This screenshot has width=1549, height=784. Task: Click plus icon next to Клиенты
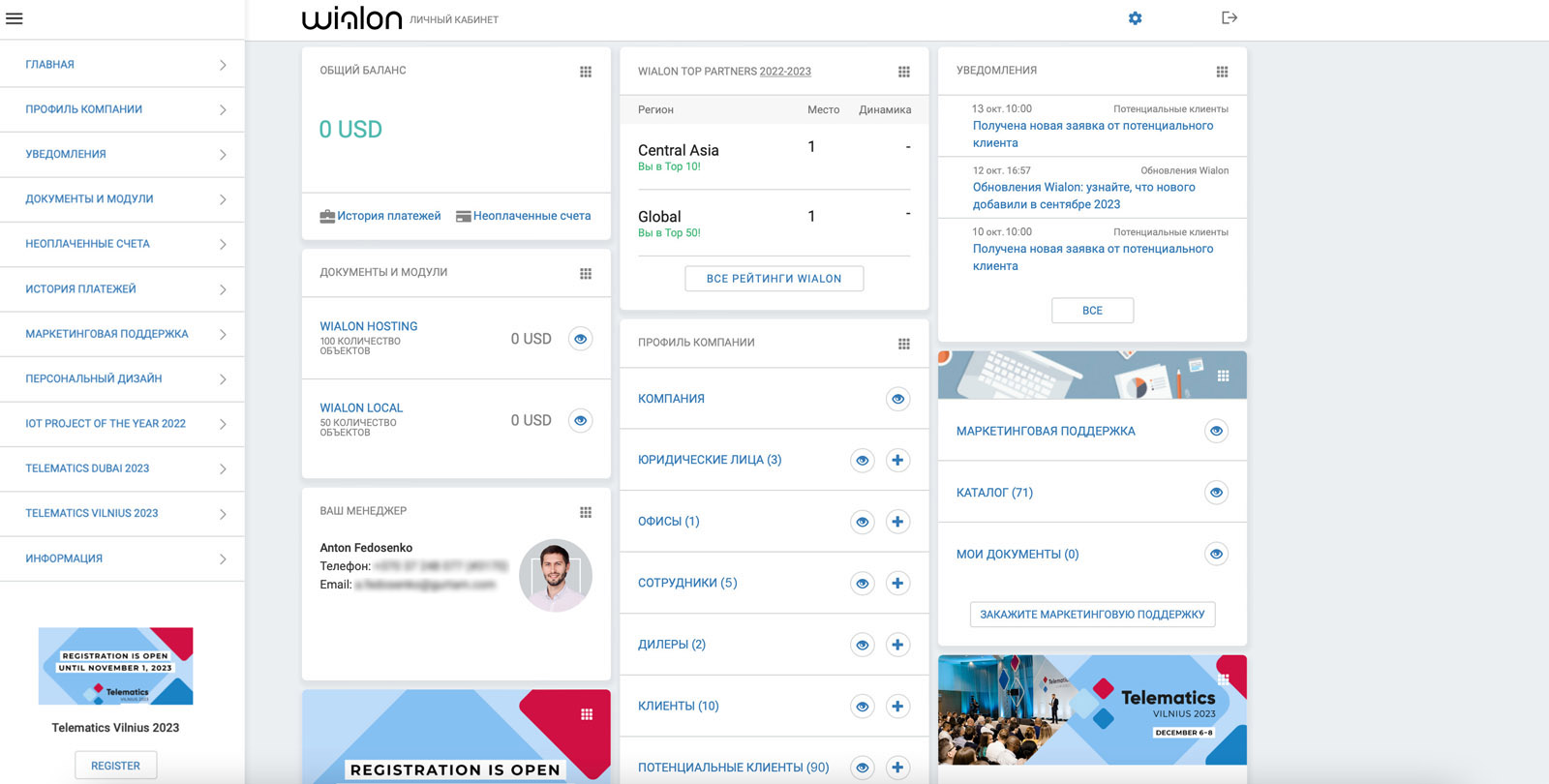pos(897,707)
